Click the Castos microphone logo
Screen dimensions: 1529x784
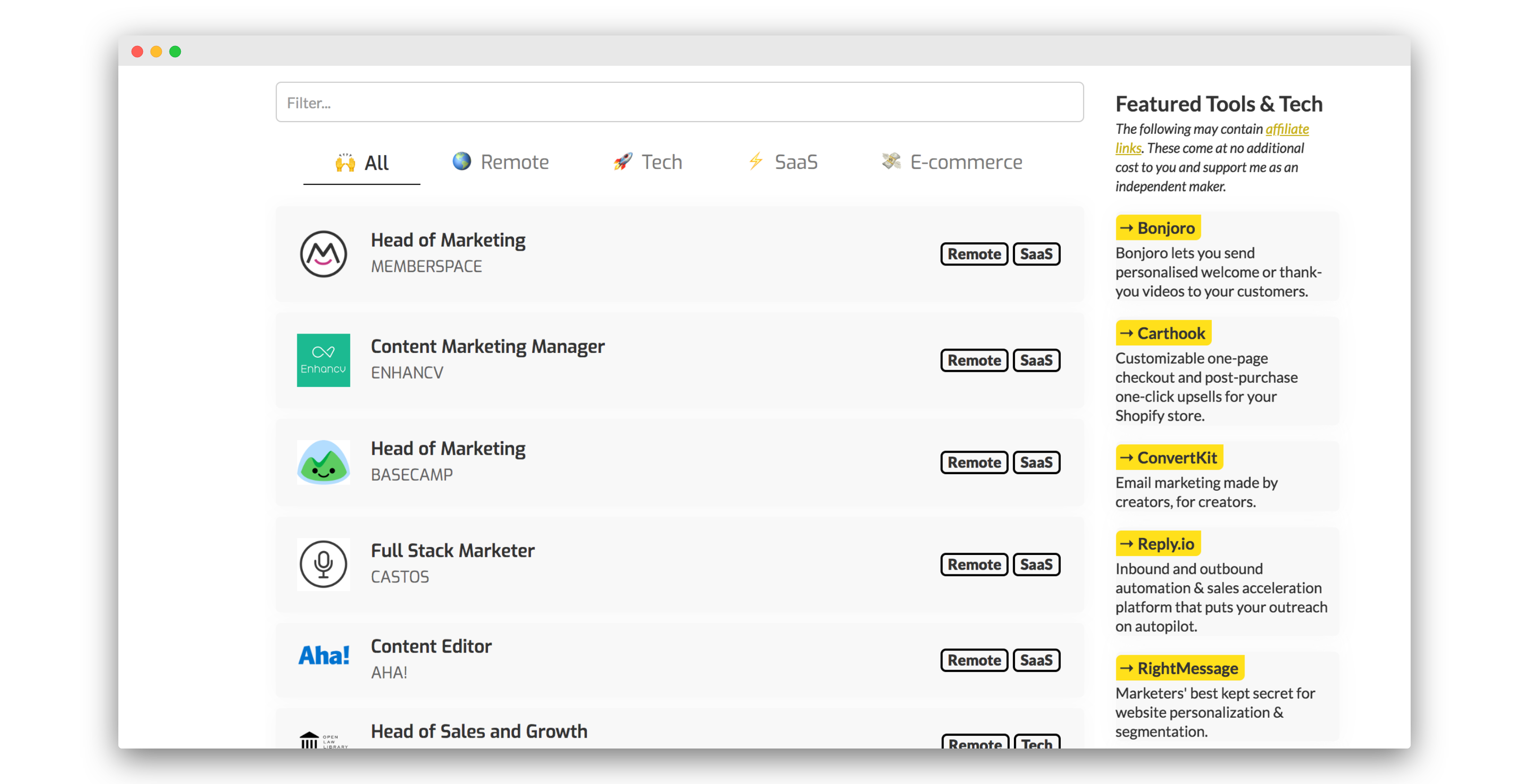click(x=323, y=564)
